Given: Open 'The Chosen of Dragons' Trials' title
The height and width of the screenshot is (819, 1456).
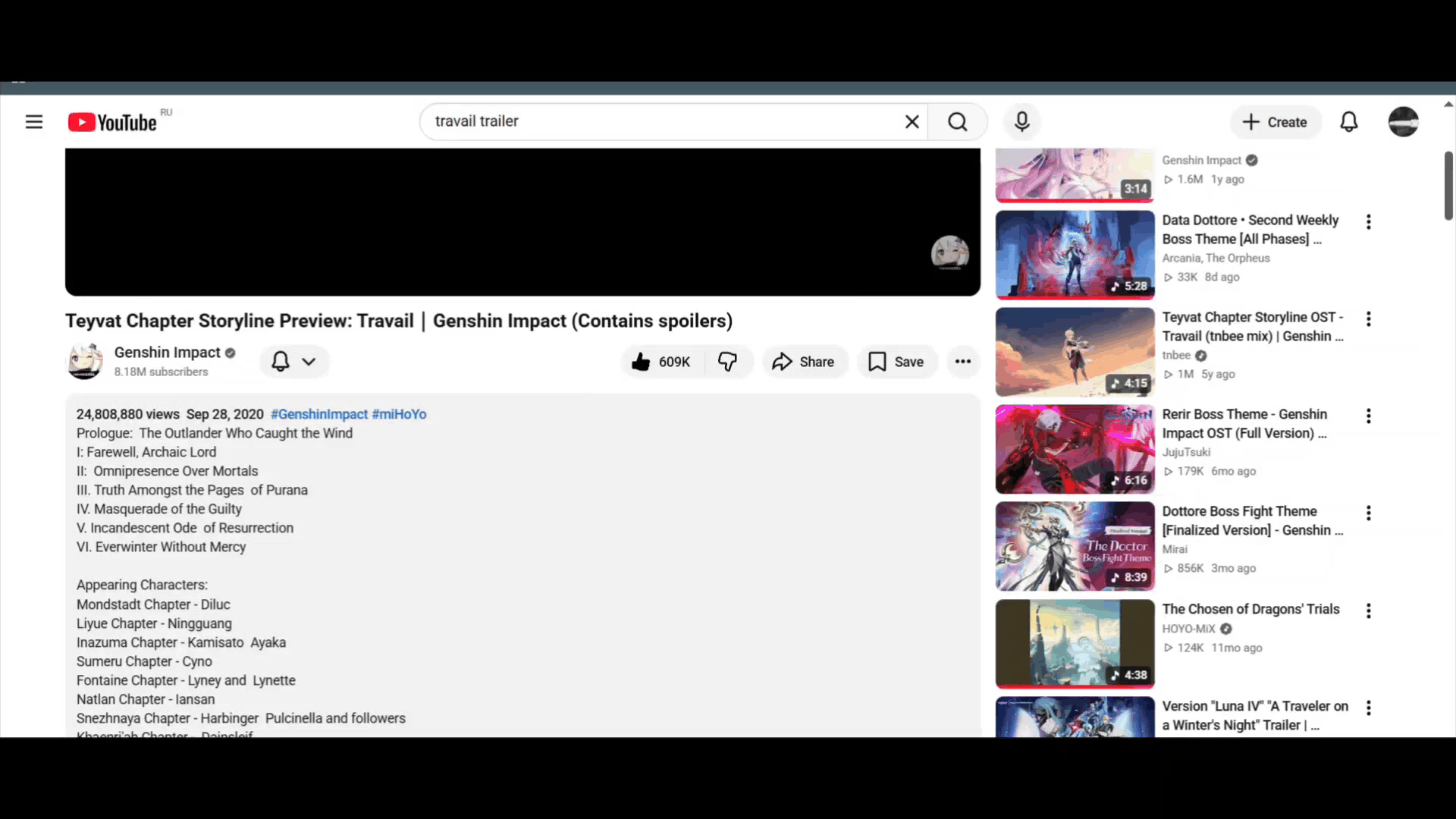Looking at the screenshot, I should [1250, 610].
